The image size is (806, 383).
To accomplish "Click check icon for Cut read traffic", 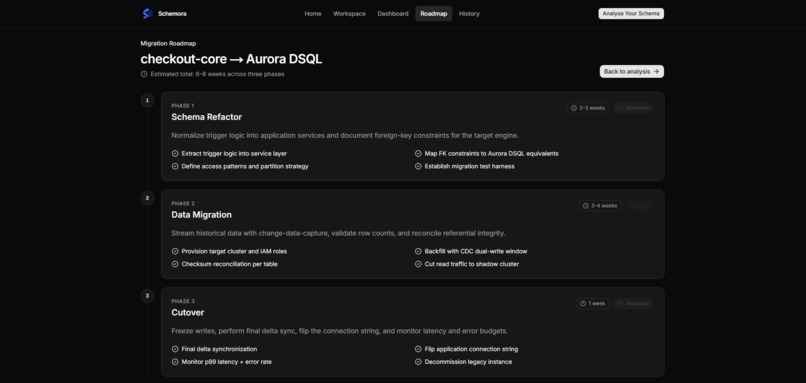I will pyautogui.click(x=418, y=264).
